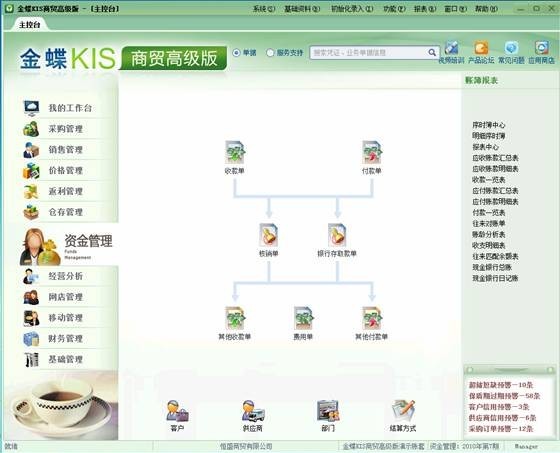Image resolution: width=560 pixels, height=453 pixels.
Task: Open the 系统(S) menu
Action: click(x=264, y=9)
